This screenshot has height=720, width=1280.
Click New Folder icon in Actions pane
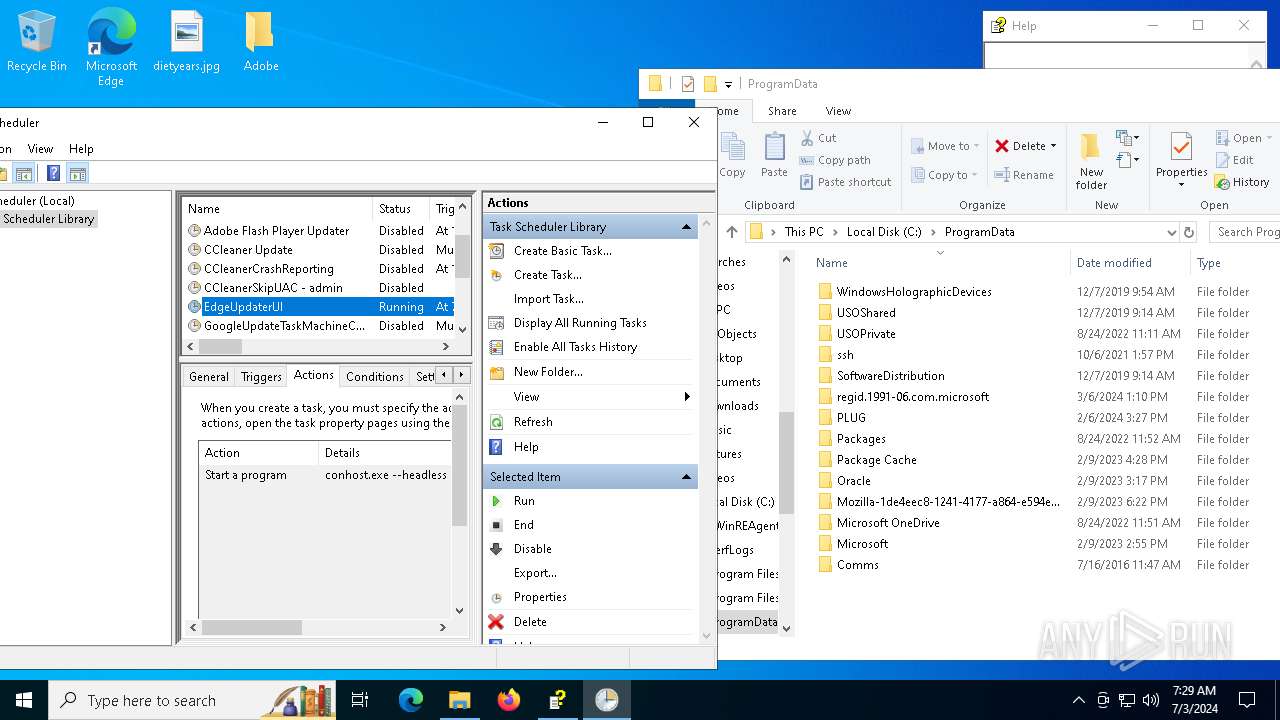(x=496, y=372)
